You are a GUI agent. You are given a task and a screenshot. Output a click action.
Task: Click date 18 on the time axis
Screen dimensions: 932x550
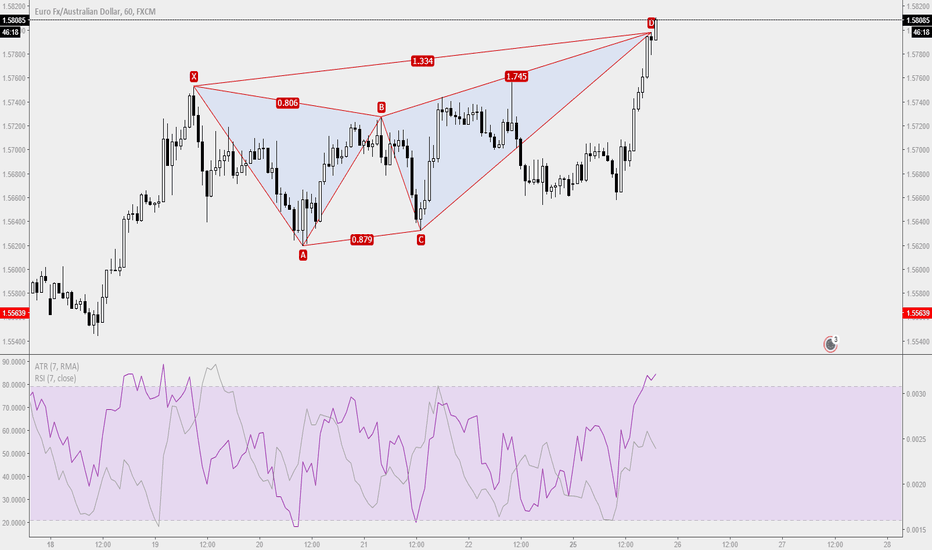click(x=51, y=543)
